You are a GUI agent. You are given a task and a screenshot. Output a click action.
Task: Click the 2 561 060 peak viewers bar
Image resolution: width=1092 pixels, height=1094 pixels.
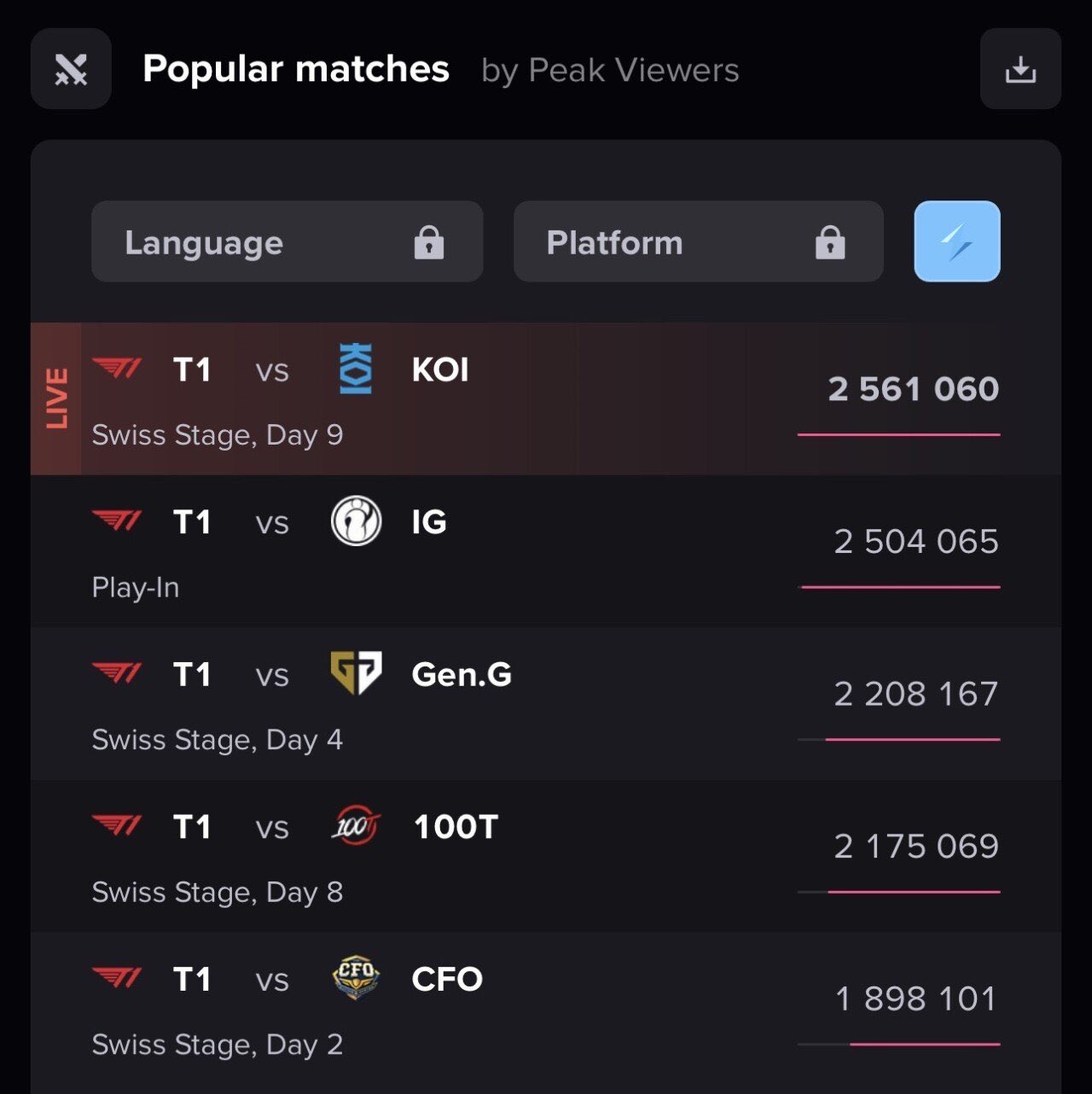[x=898, y=434]
